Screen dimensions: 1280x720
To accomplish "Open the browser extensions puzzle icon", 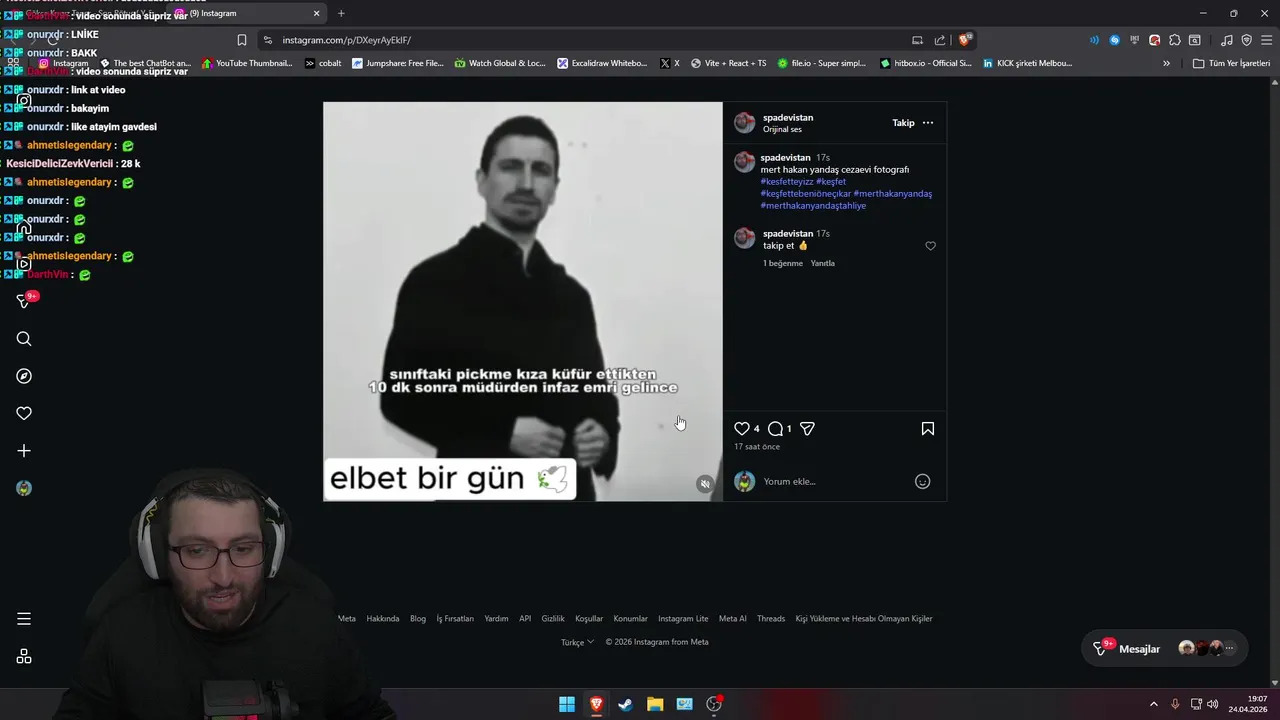I will 1175,40.
